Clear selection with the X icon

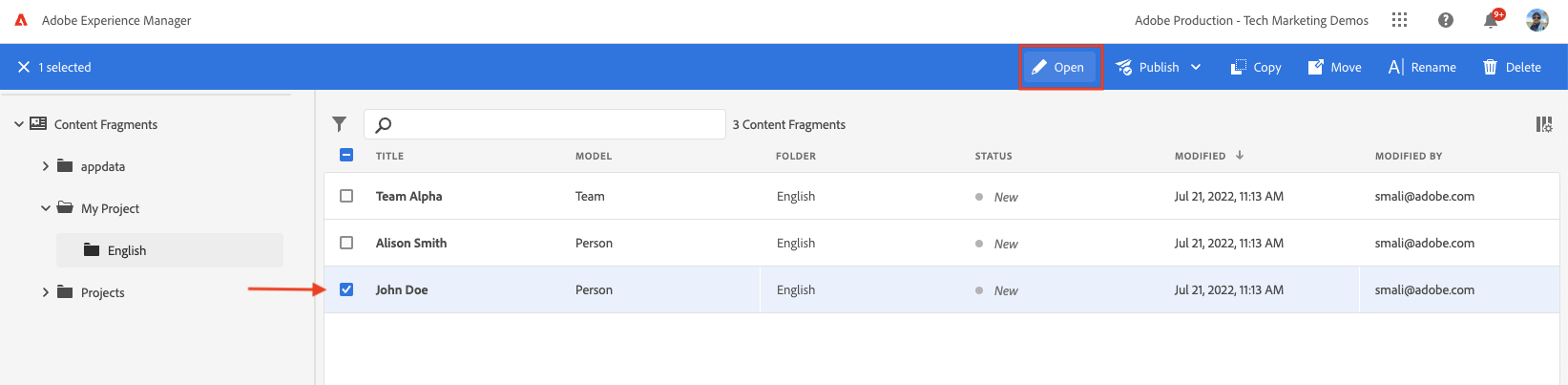[x=24, y=67]
